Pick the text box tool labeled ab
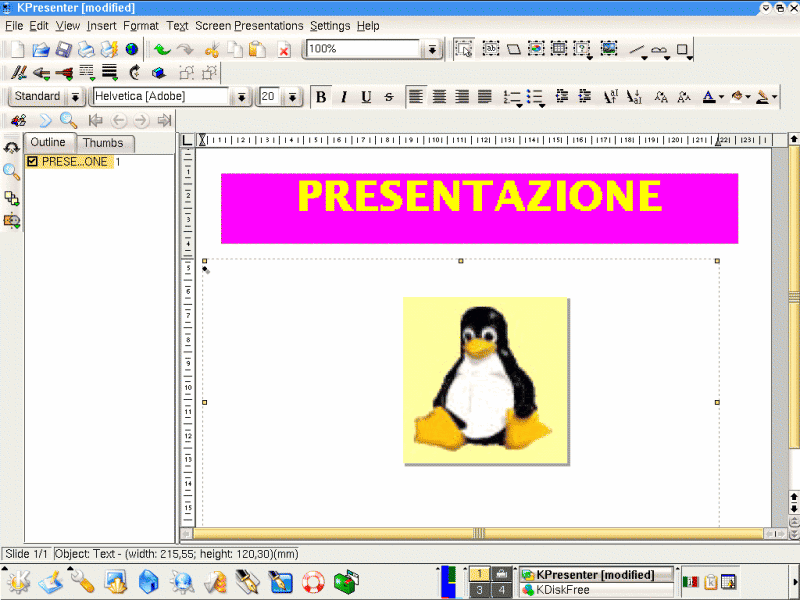 click(x=490, y=49)
